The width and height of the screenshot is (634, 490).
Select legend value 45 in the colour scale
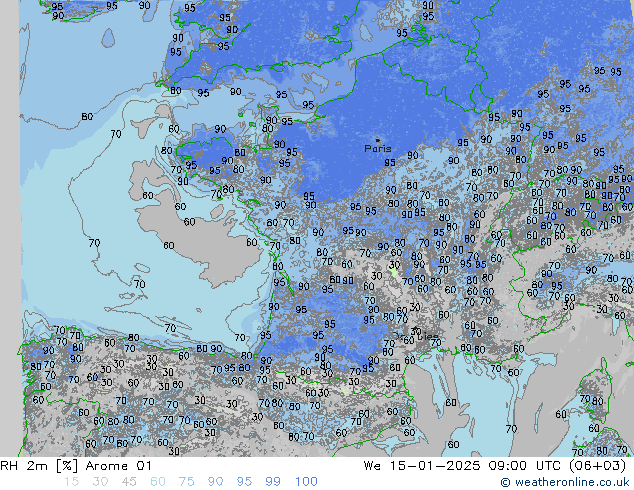pyautogui.click(x=129, y=482)
